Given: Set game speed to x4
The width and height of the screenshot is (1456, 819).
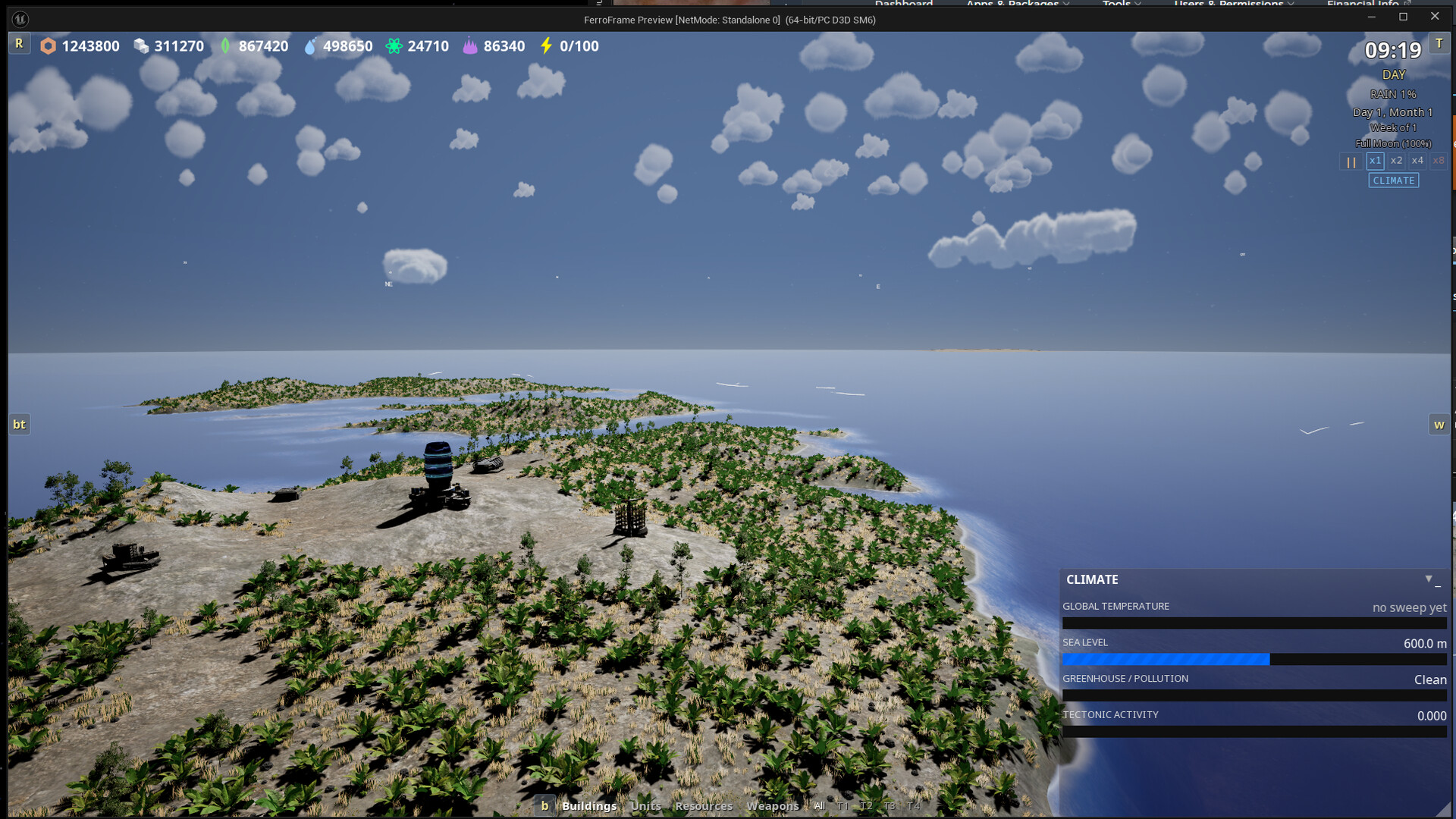Looking at the screenshot, I should click(1417, 161).
